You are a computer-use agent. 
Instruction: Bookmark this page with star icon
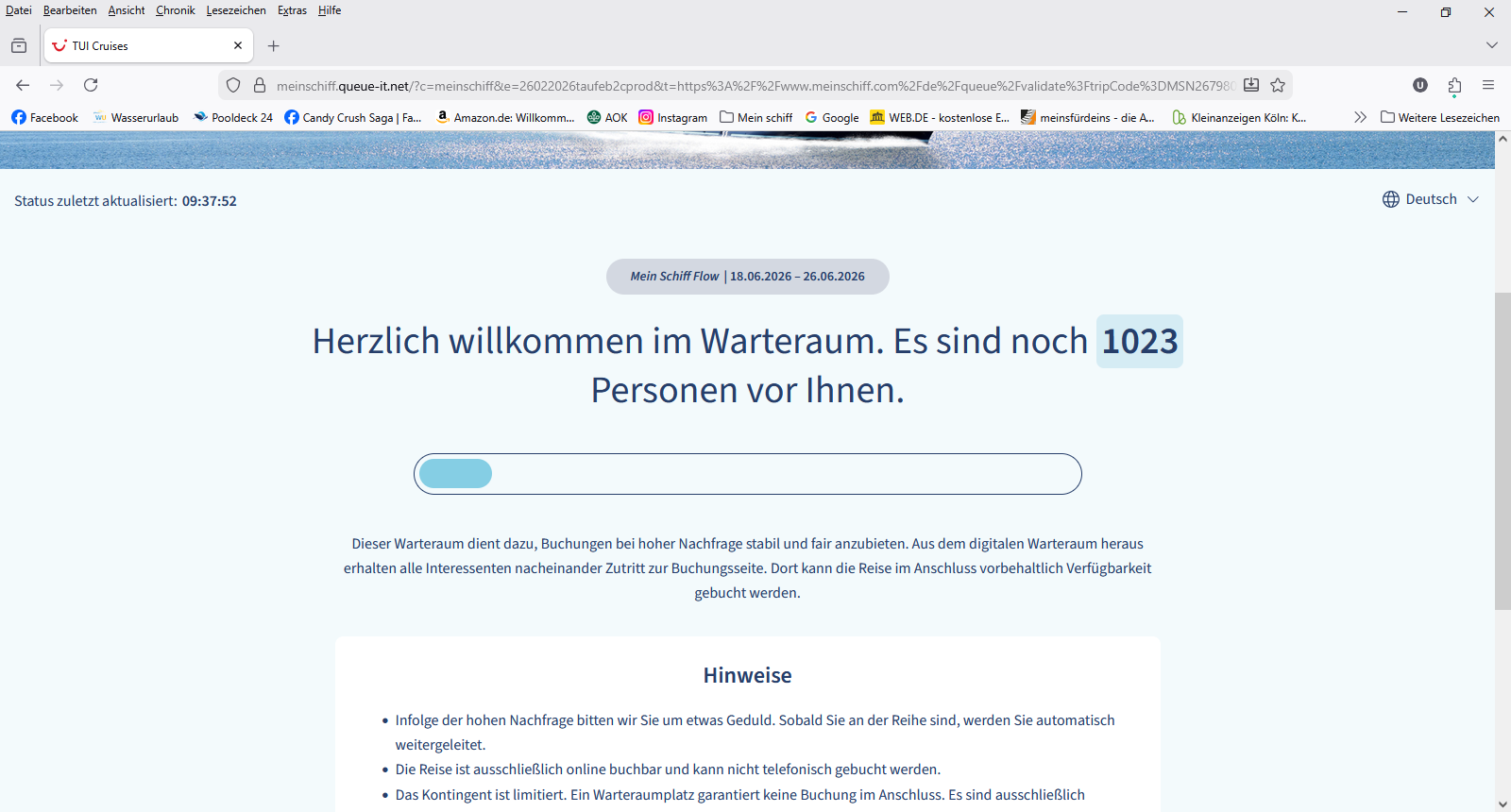tap(1278, 85)
